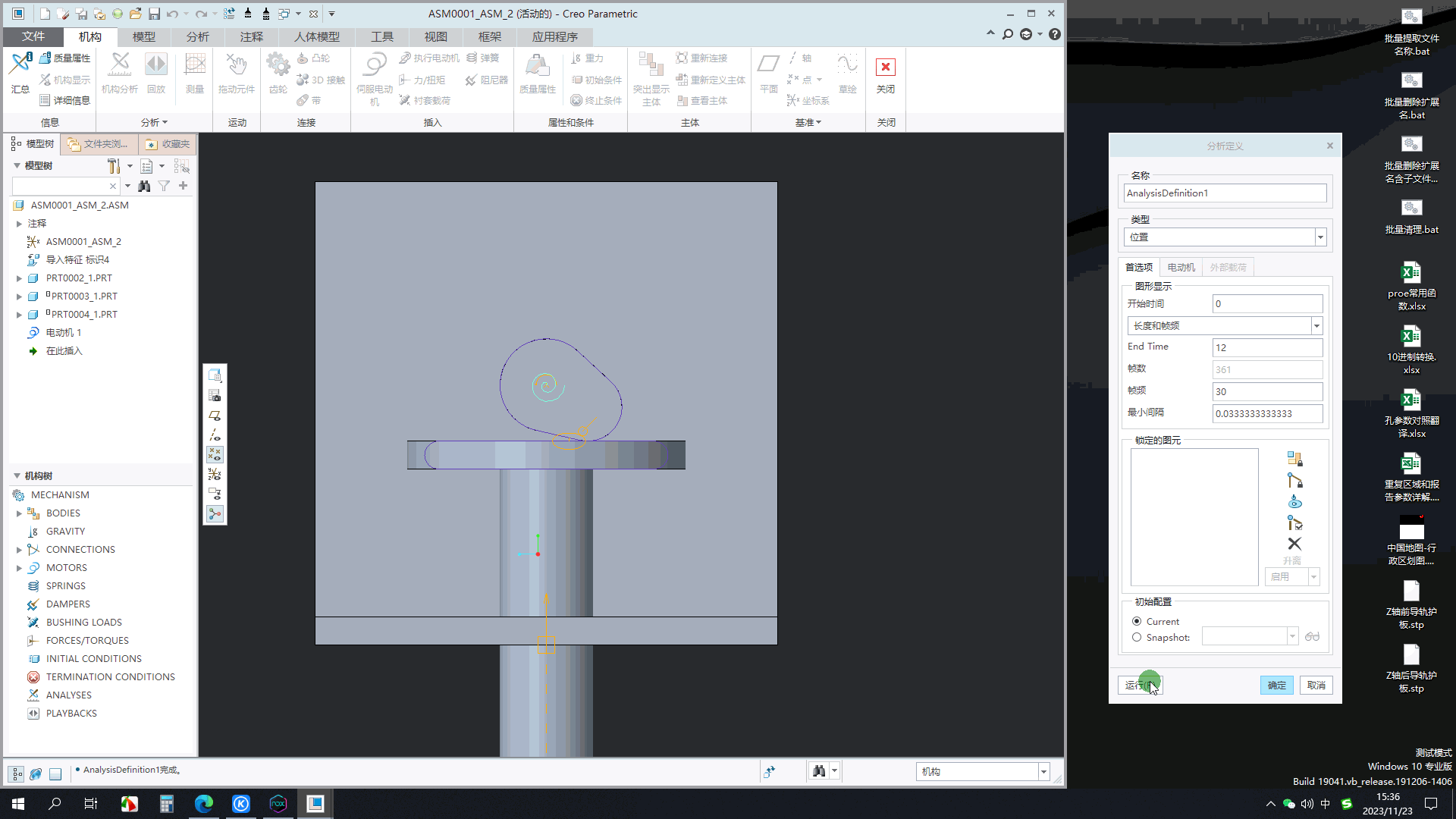
Task: Click the model tree search field
Action: (x=61, y=186)
